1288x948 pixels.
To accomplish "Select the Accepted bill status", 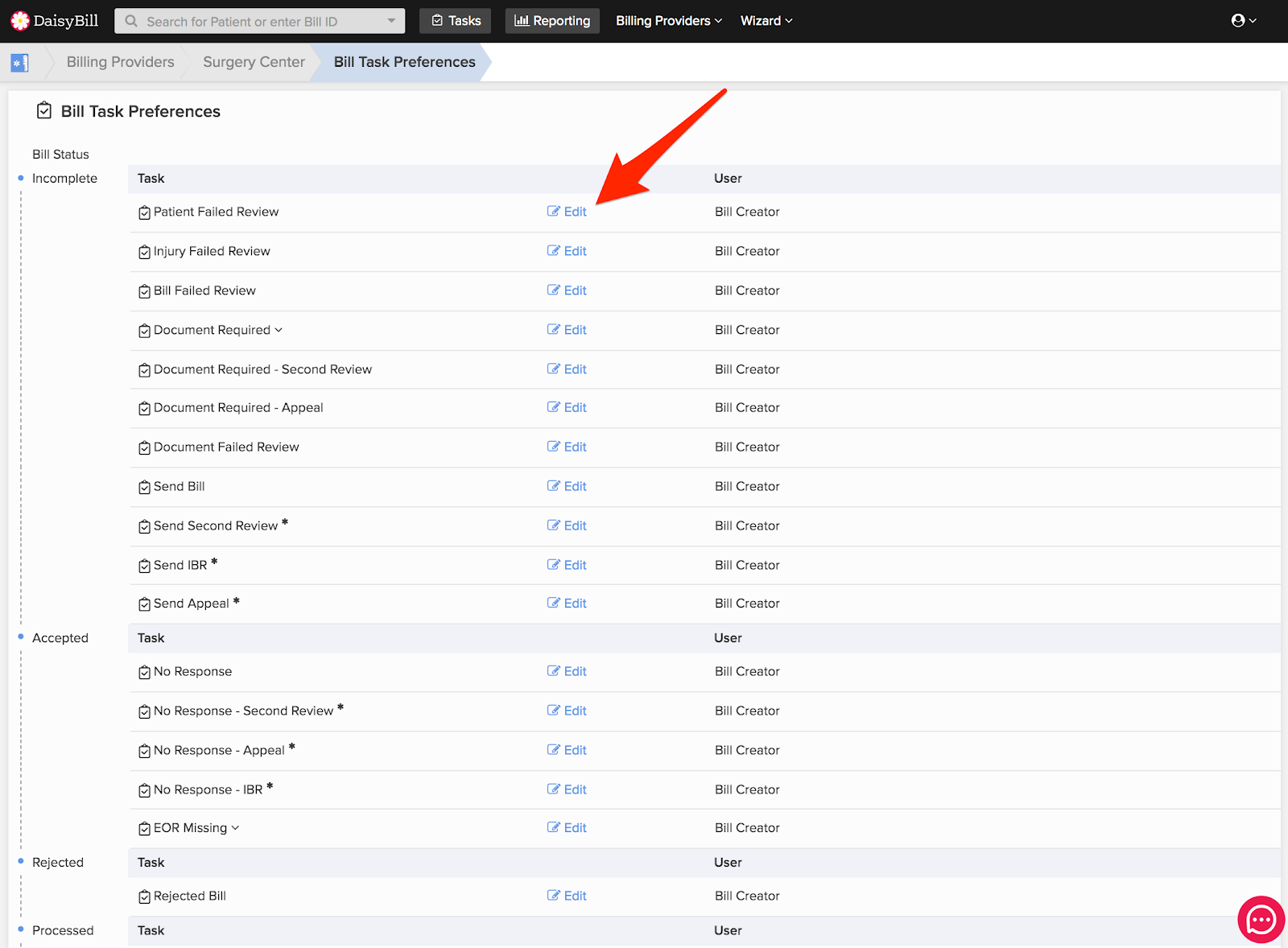I will click(60, 638).
